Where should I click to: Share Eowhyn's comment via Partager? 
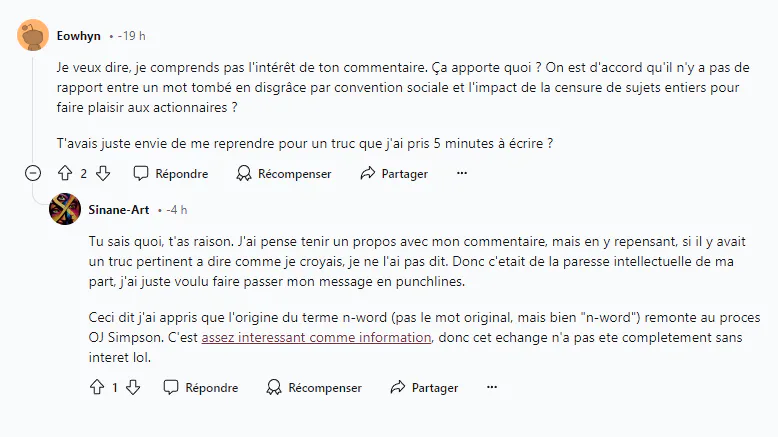click(394, 173)
